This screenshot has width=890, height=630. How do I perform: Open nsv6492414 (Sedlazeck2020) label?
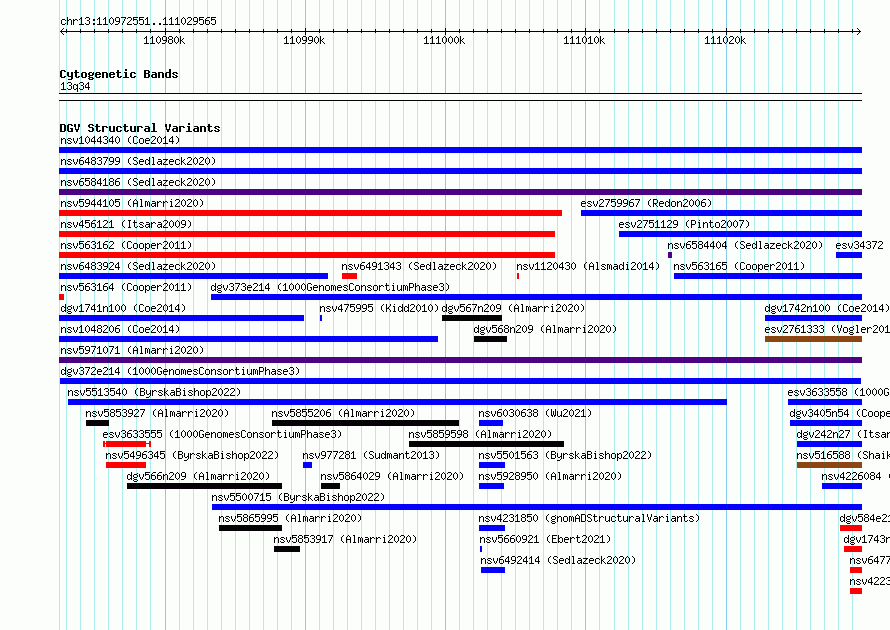coord(558,560)
